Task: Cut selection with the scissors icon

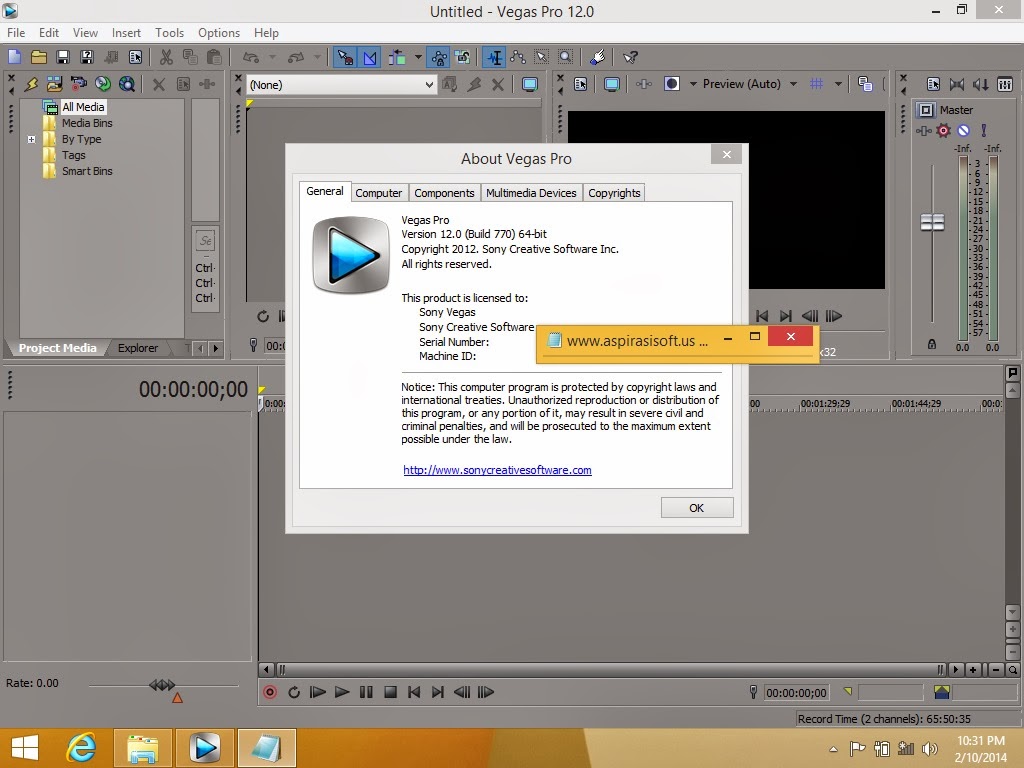Action: (x=166, y=57)
